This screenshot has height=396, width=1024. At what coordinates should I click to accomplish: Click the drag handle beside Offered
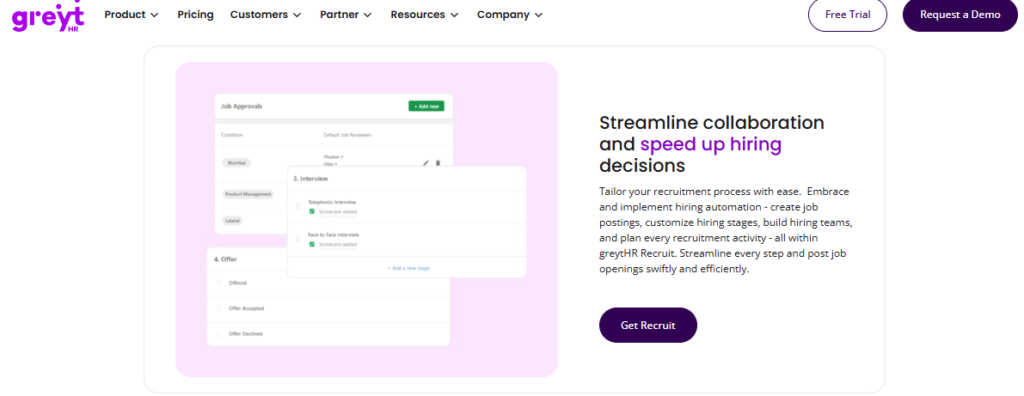pyautogui.click(x=219, y=283)
